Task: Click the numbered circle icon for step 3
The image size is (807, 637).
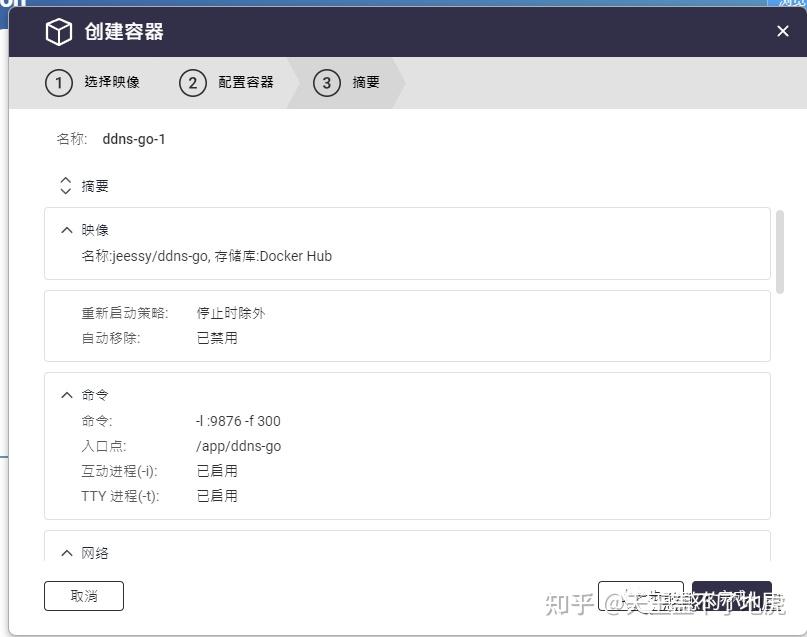Action: [327, 83]
